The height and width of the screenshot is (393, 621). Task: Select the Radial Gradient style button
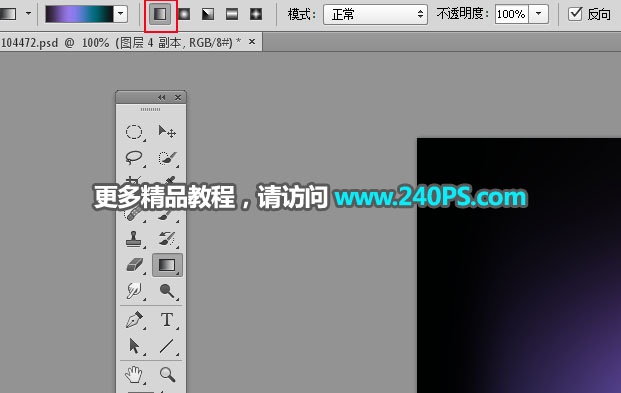click(x=184, y=15)
